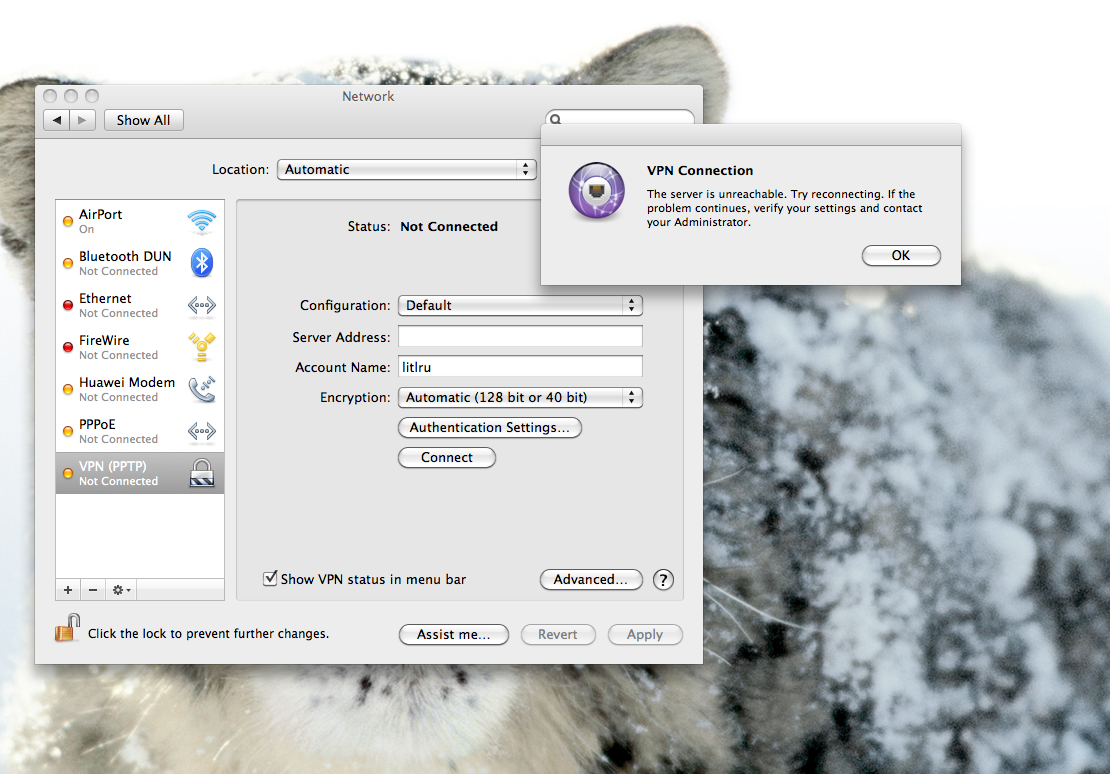Open the help question mark button
This screenshot has height=774, width=1110.
(x=663, y=579)
